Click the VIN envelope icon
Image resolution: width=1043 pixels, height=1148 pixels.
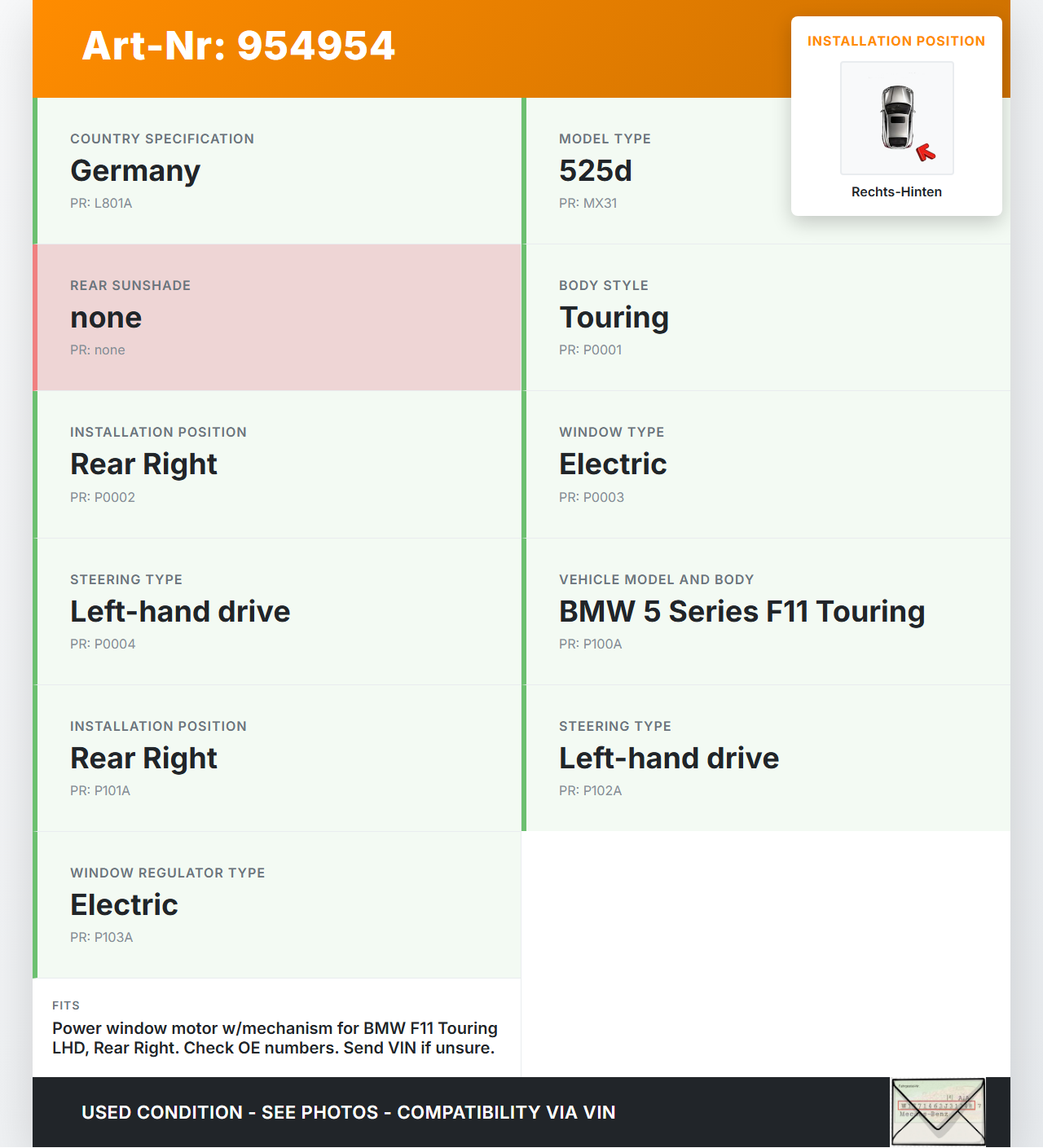[x=938, y=1111]
